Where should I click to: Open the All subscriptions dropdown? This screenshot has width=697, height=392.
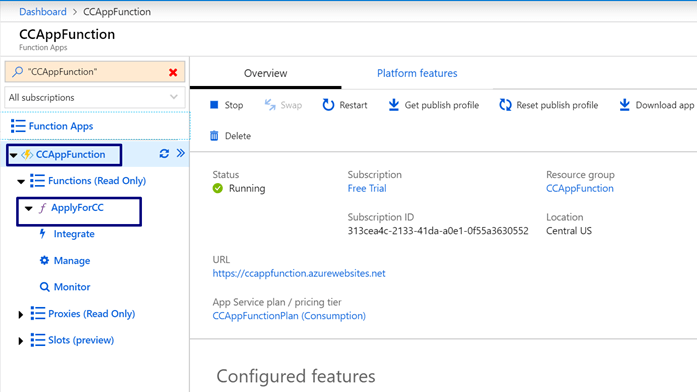(95, 97)
